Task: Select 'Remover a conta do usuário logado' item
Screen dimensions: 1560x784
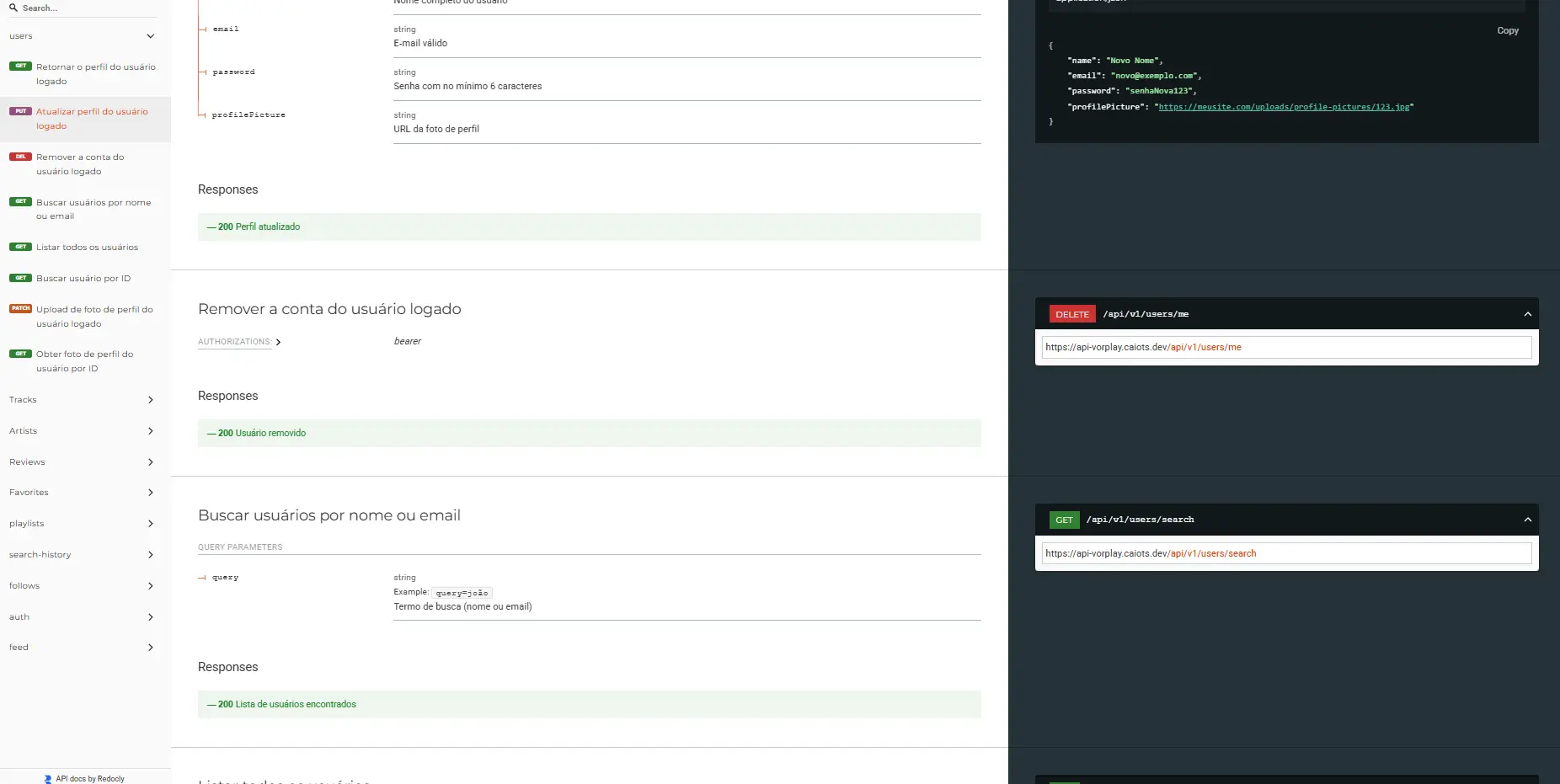Action: (80, 164)
